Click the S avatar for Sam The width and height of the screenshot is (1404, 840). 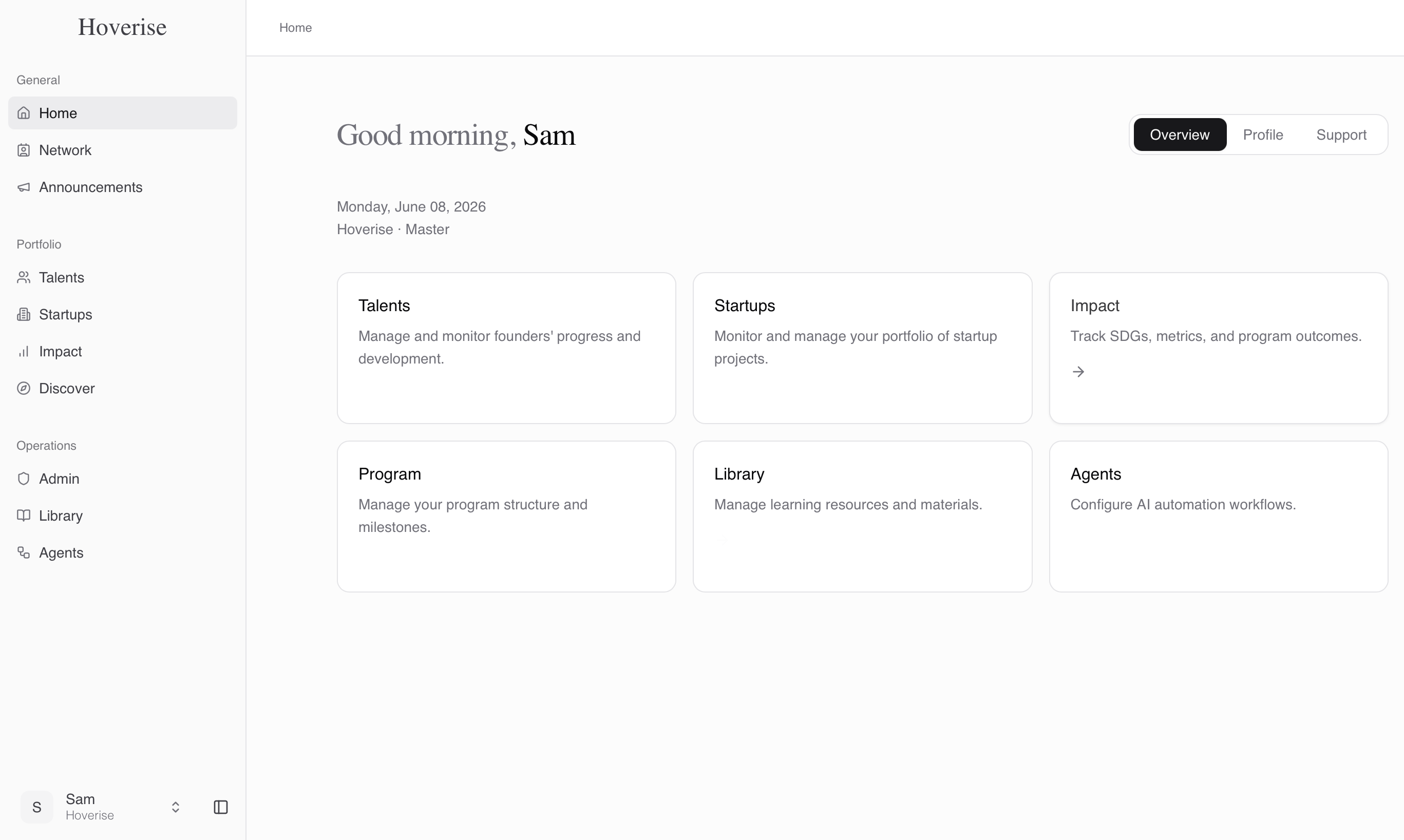37,807
